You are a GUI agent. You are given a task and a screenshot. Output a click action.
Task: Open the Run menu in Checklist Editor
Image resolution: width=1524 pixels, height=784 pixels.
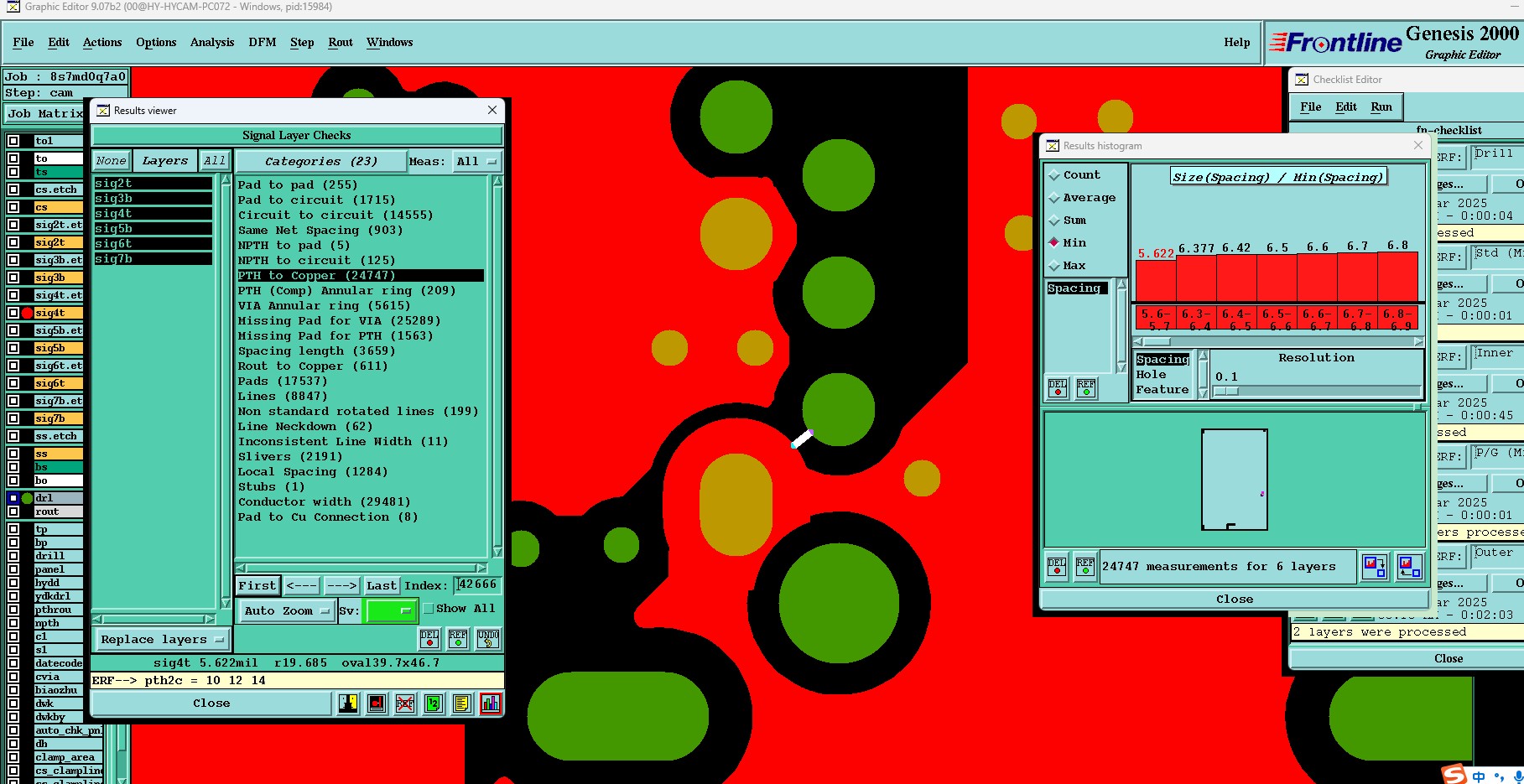[1381, 106]
